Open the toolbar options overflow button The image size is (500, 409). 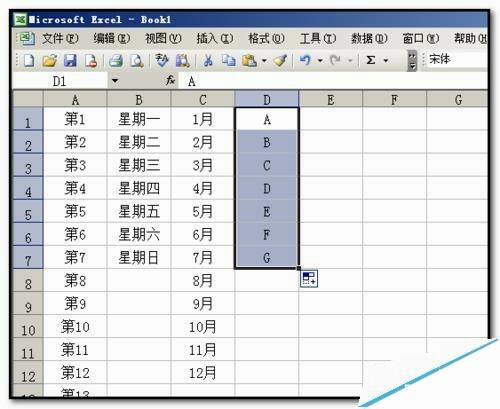coord(412,60)
